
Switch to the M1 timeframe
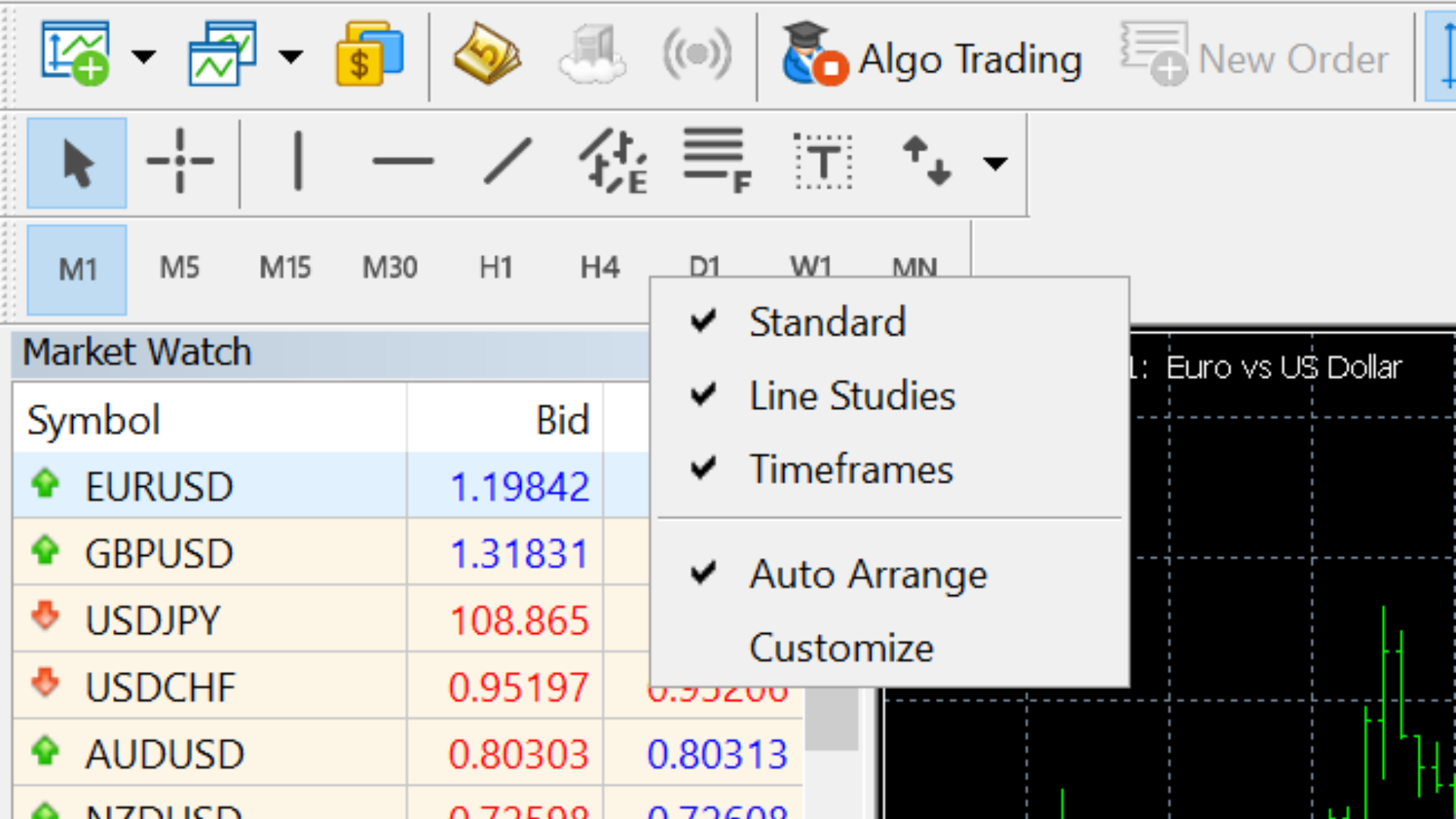[77, 269]
